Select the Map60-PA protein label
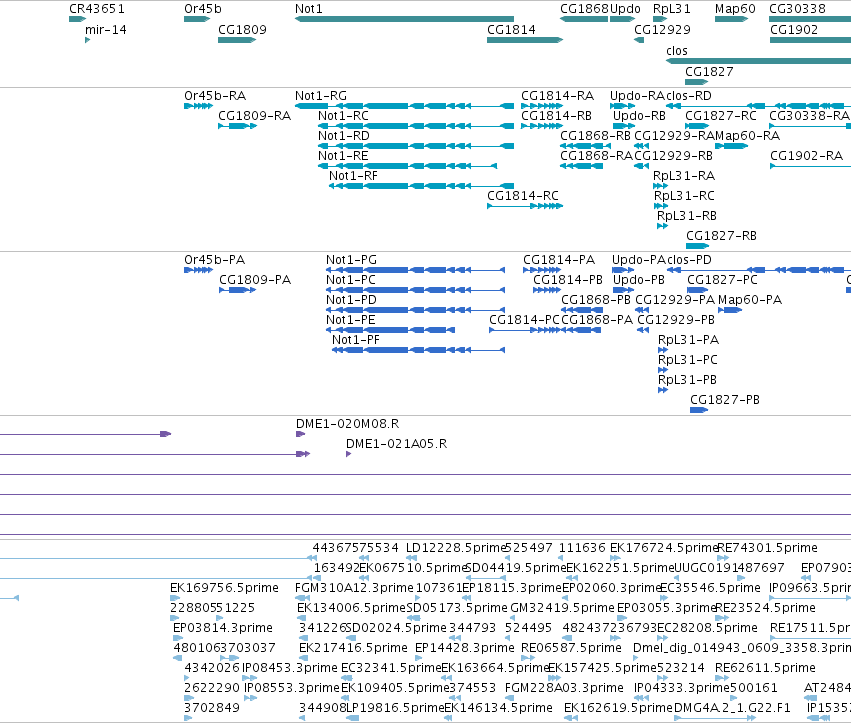The image size is (851, 723). (750, 300)
